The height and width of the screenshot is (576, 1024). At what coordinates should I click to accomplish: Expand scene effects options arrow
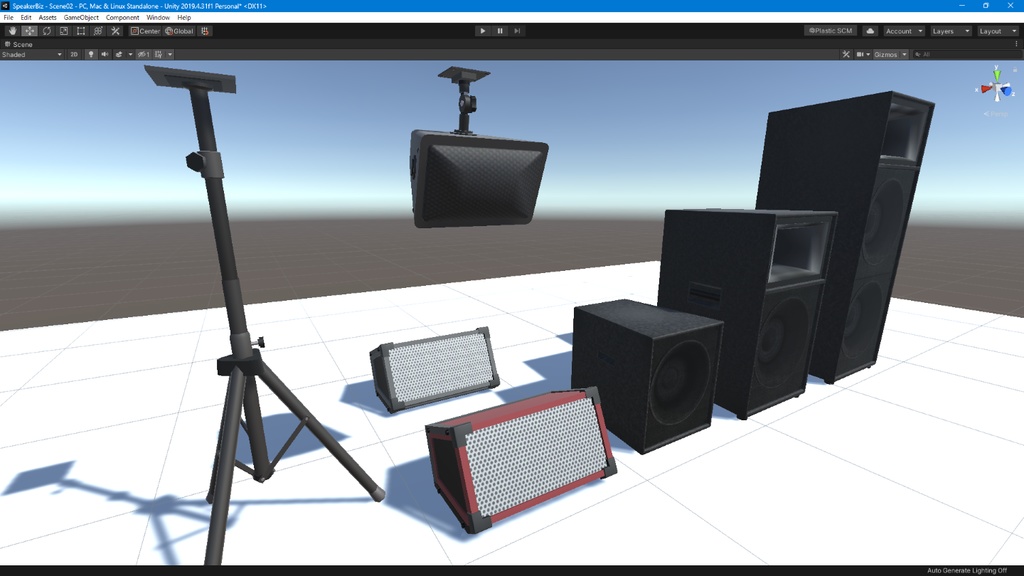point(130,55)
